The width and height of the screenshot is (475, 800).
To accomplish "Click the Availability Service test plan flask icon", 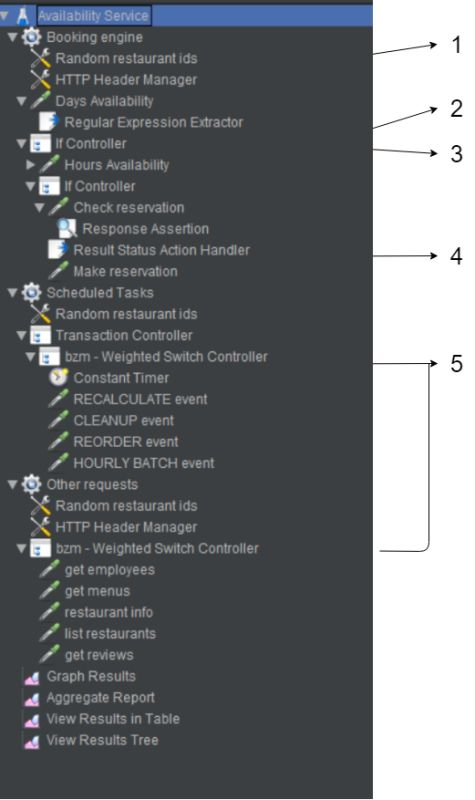I will (x=22, y=16).
